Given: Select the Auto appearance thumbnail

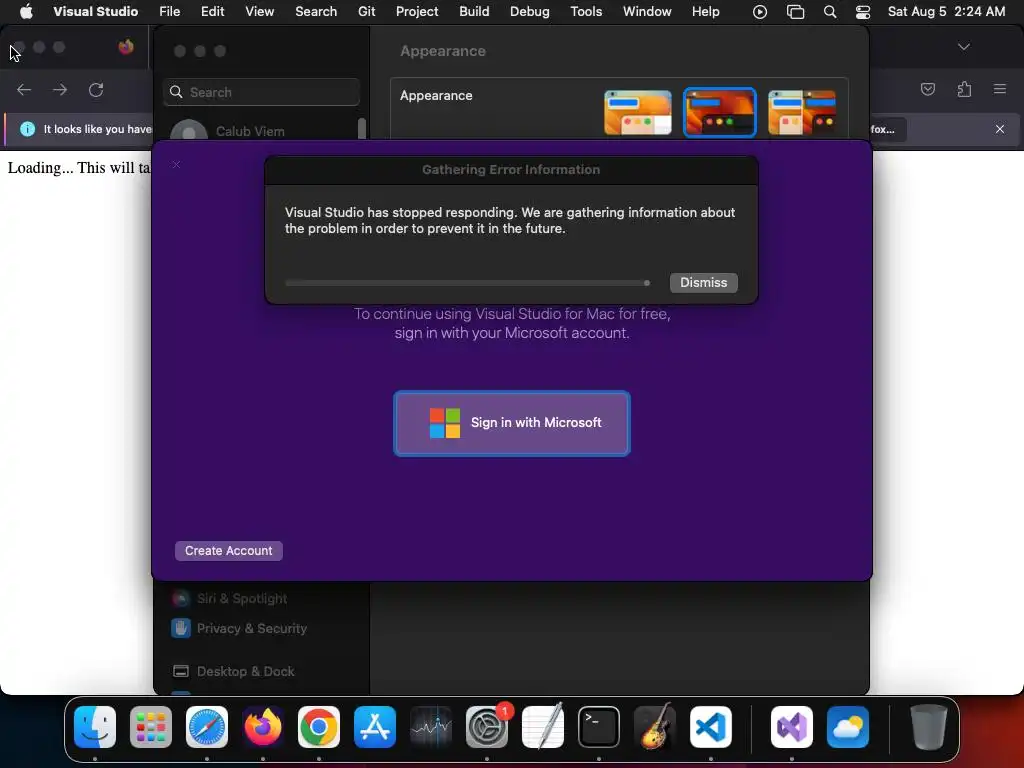Looking at the screenshot, I should pos(802,112).
